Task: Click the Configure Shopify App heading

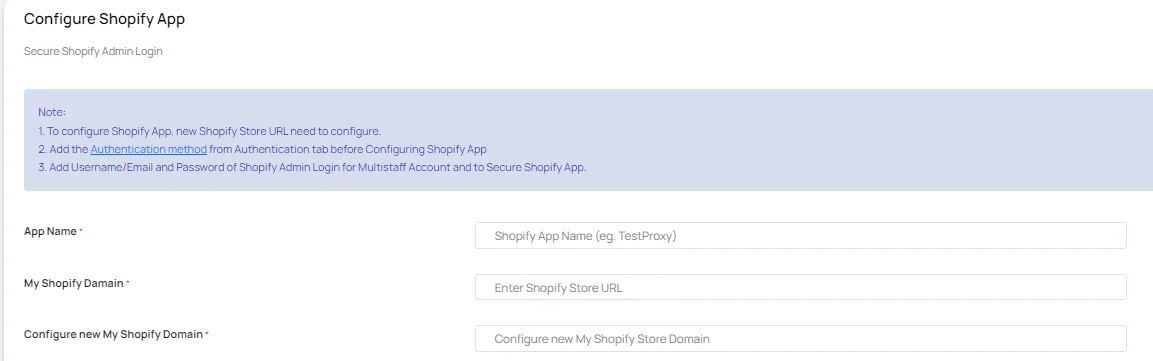Action: [x=104, y=19]
